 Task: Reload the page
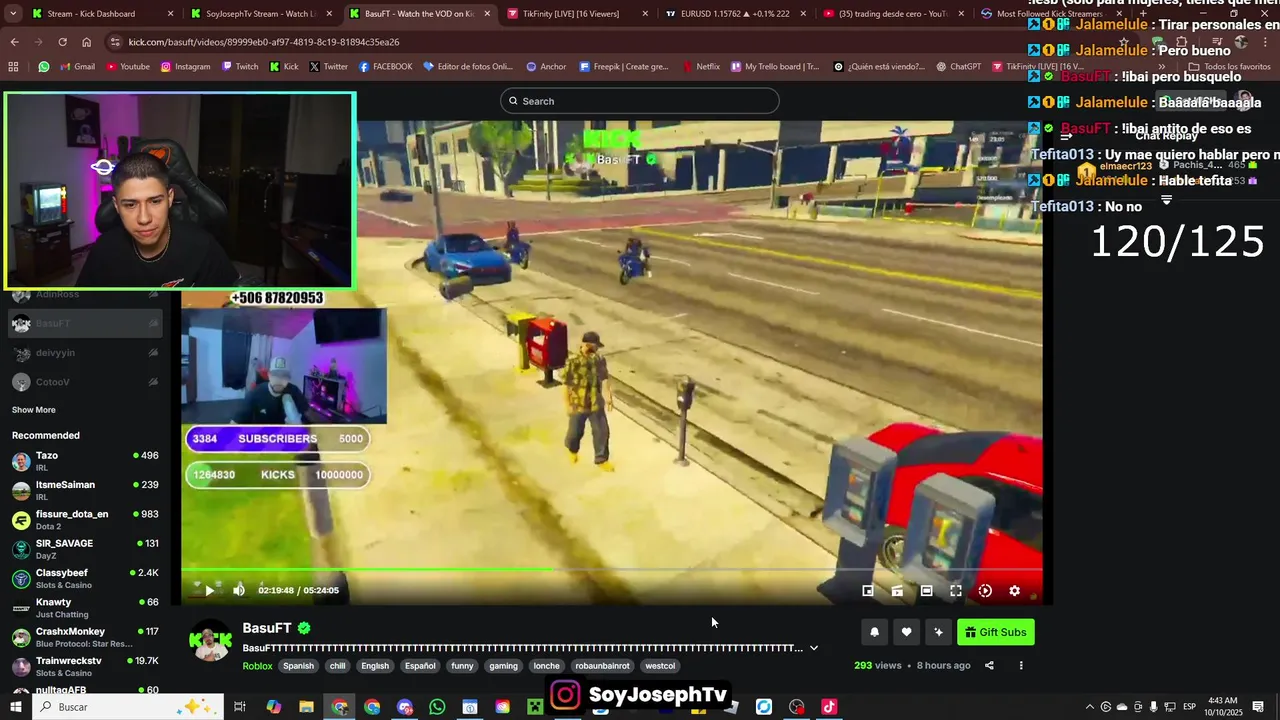click(x=62, y=42)
